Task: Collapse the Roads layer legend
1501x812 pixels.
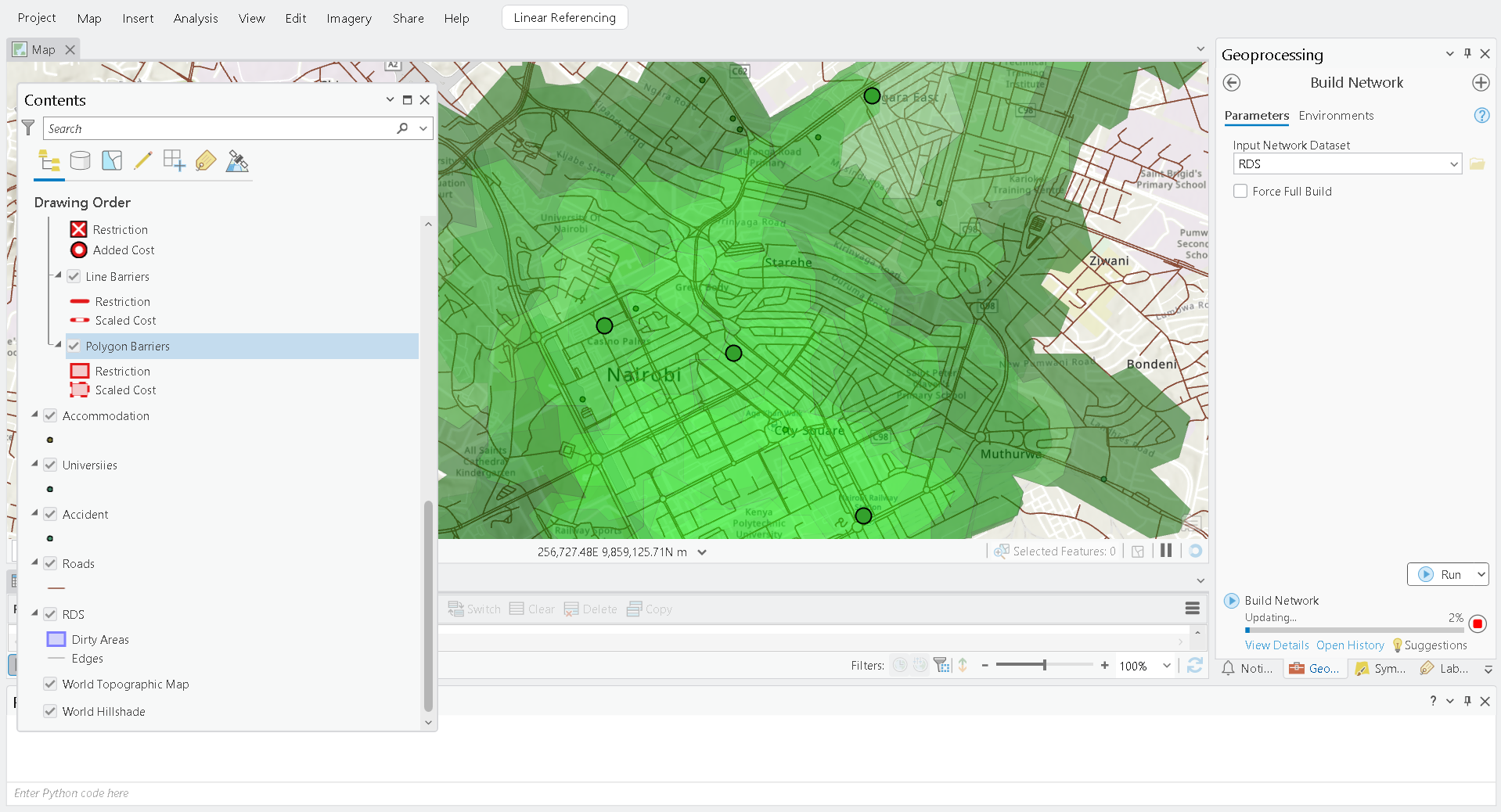Action: click(34, 562)
